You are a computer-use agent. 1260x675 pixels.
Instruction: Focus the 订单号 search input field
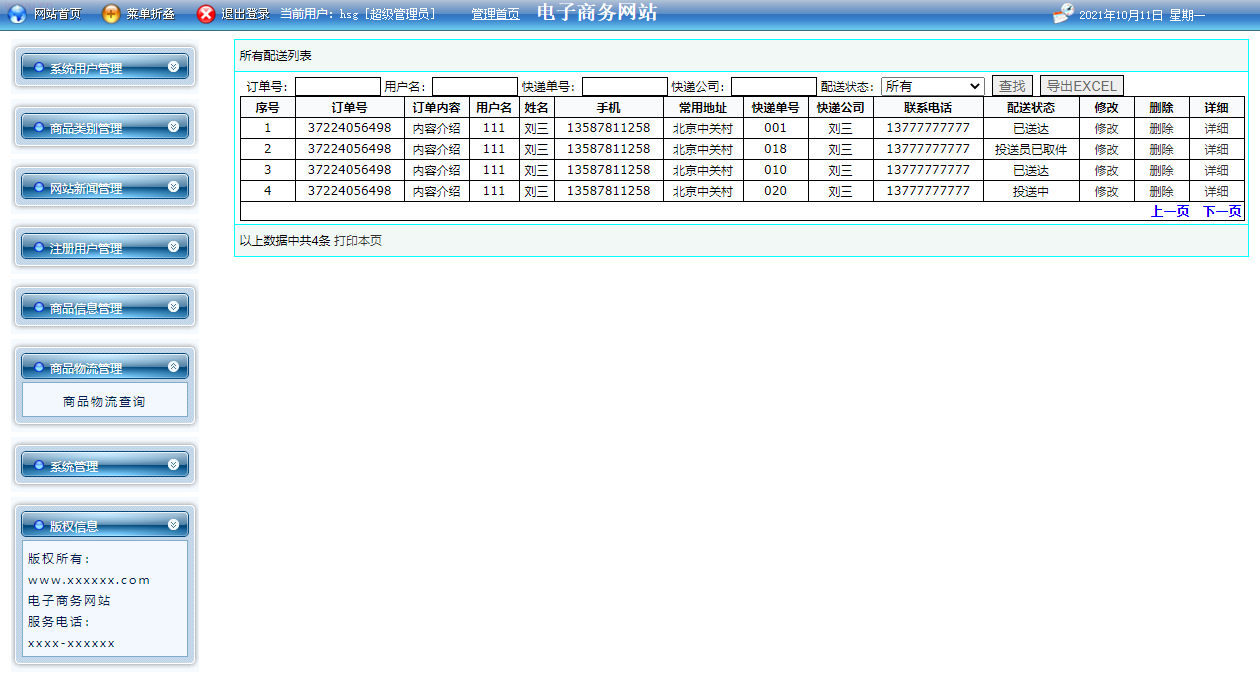click(337, 87)
